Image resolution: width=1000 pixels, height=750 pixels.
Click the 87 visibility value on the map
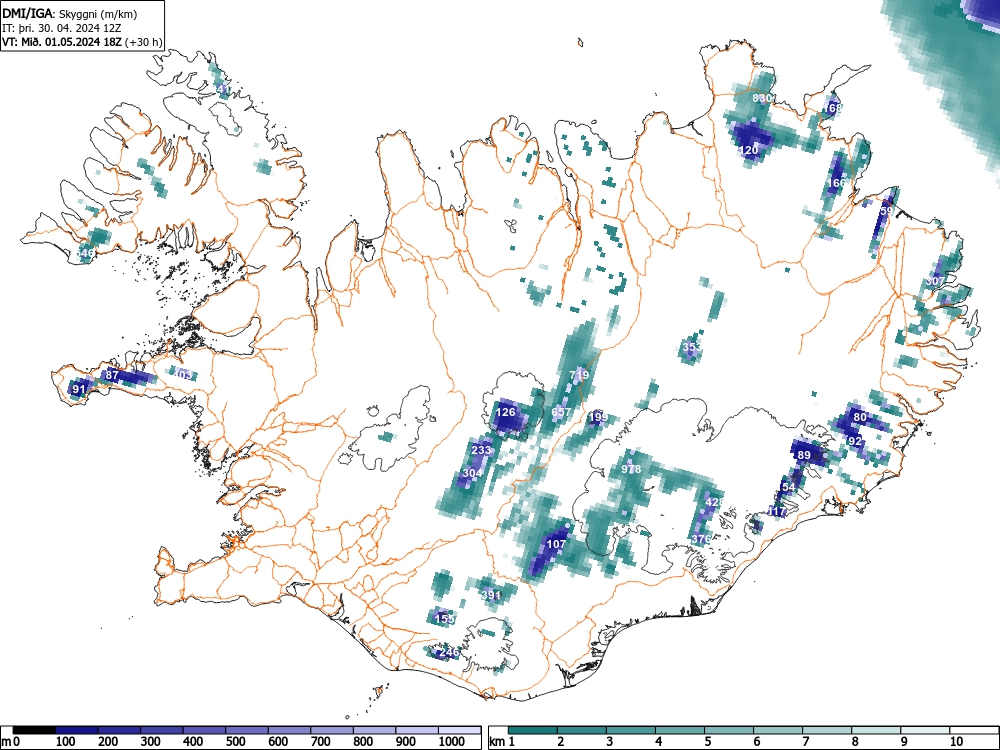click(x=112, y=375)
